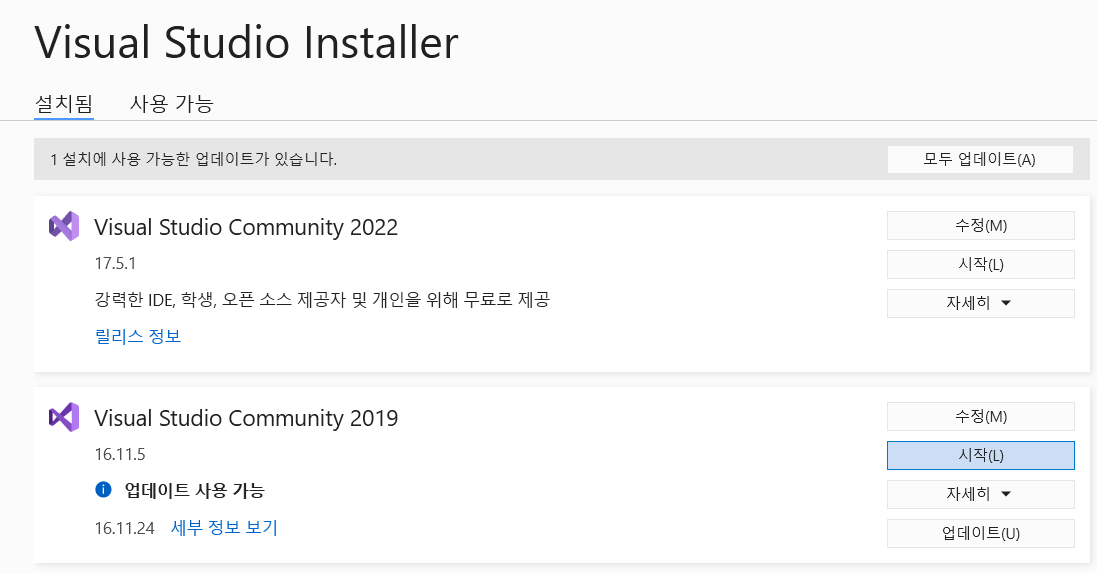Expand the 자세히 dropdown for Visual Studio 2022

point(981,304)
